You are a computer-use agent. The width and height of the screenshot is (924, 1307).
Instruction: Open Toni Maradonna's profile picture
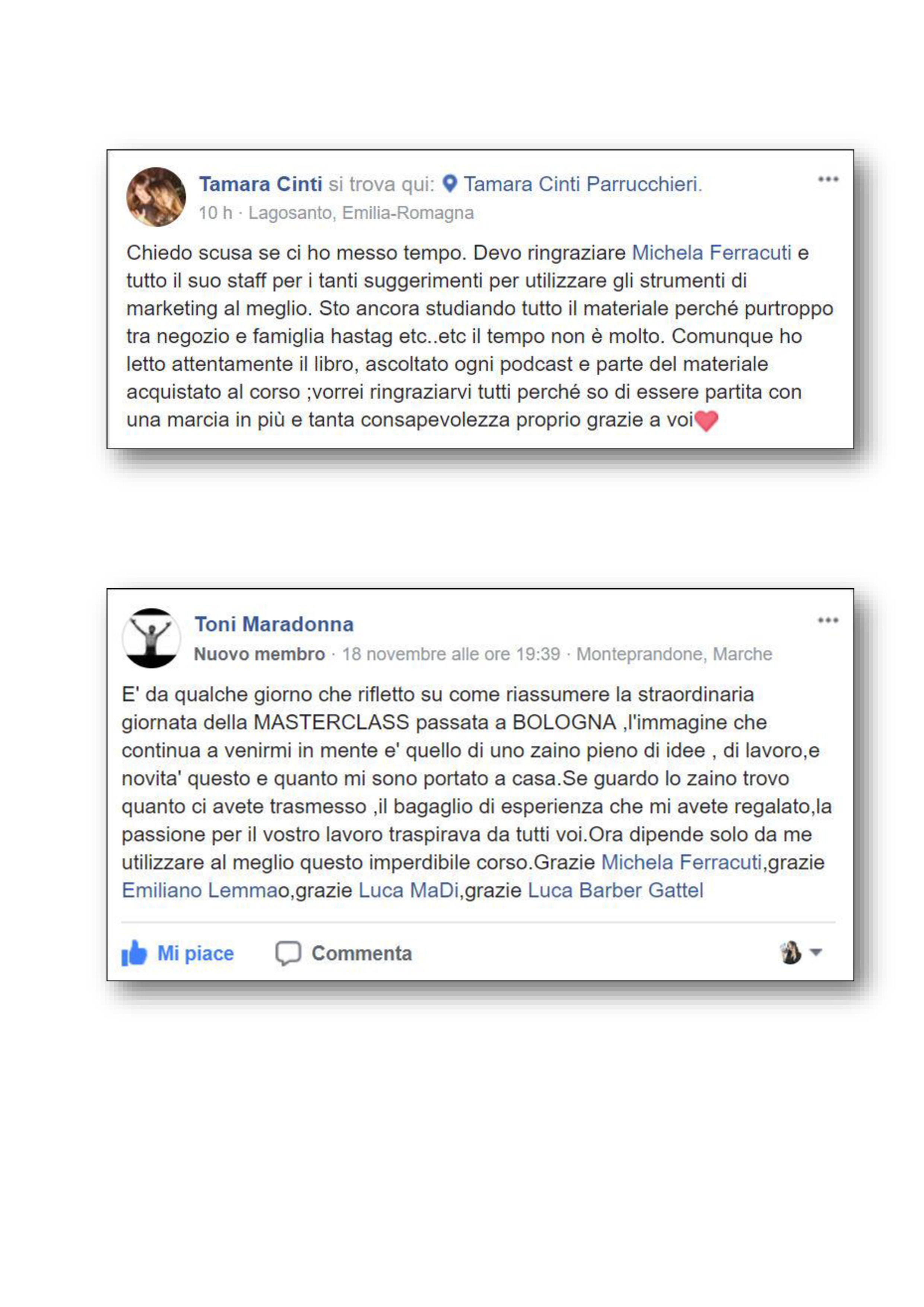pos(151,638)
